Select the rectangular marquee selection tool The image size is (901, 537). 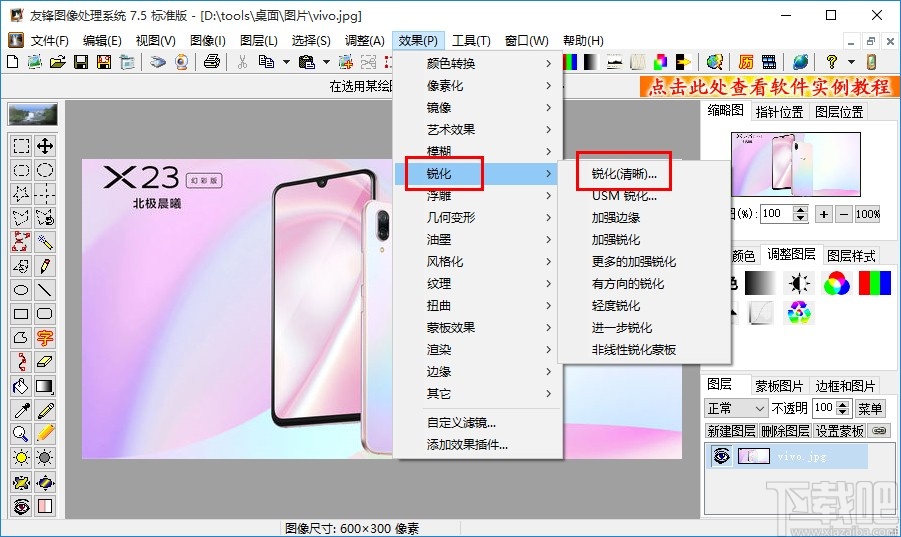click(x=21, y=146)
